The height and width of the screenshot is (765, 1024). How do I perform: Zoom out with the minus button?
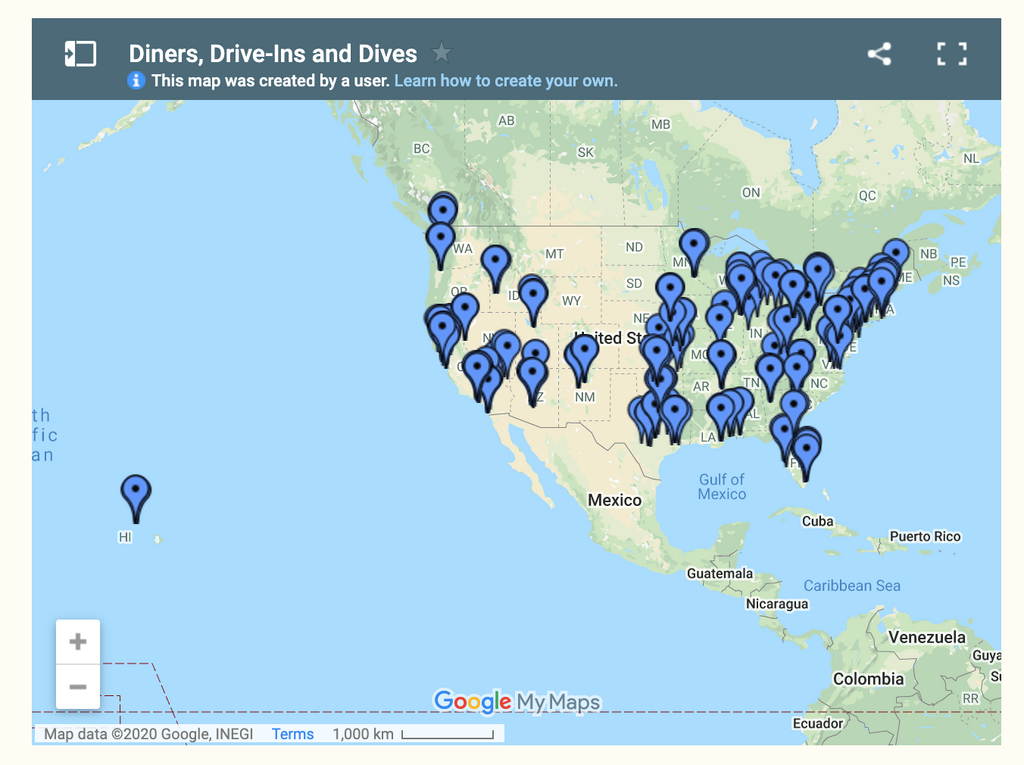[x=78, y=687]
